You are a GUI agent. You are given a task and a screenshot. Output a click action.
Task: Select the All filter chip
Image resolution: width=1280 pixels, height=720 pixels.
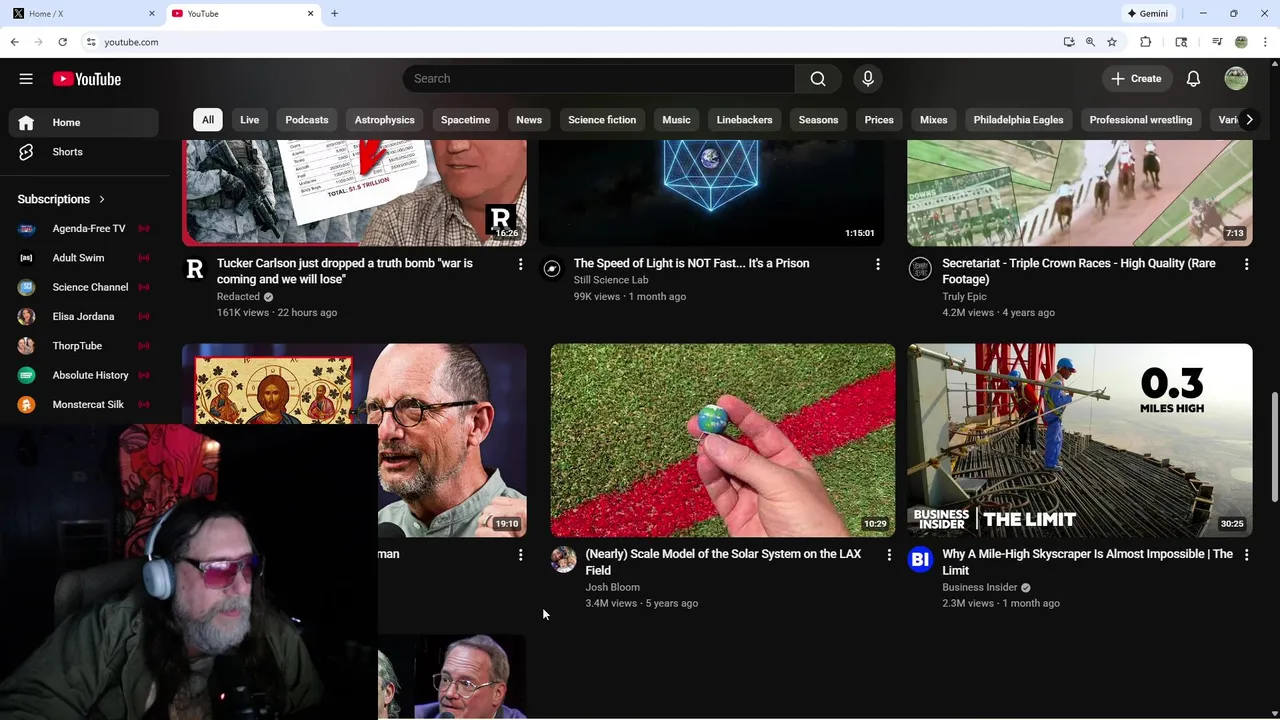(208, 120)
